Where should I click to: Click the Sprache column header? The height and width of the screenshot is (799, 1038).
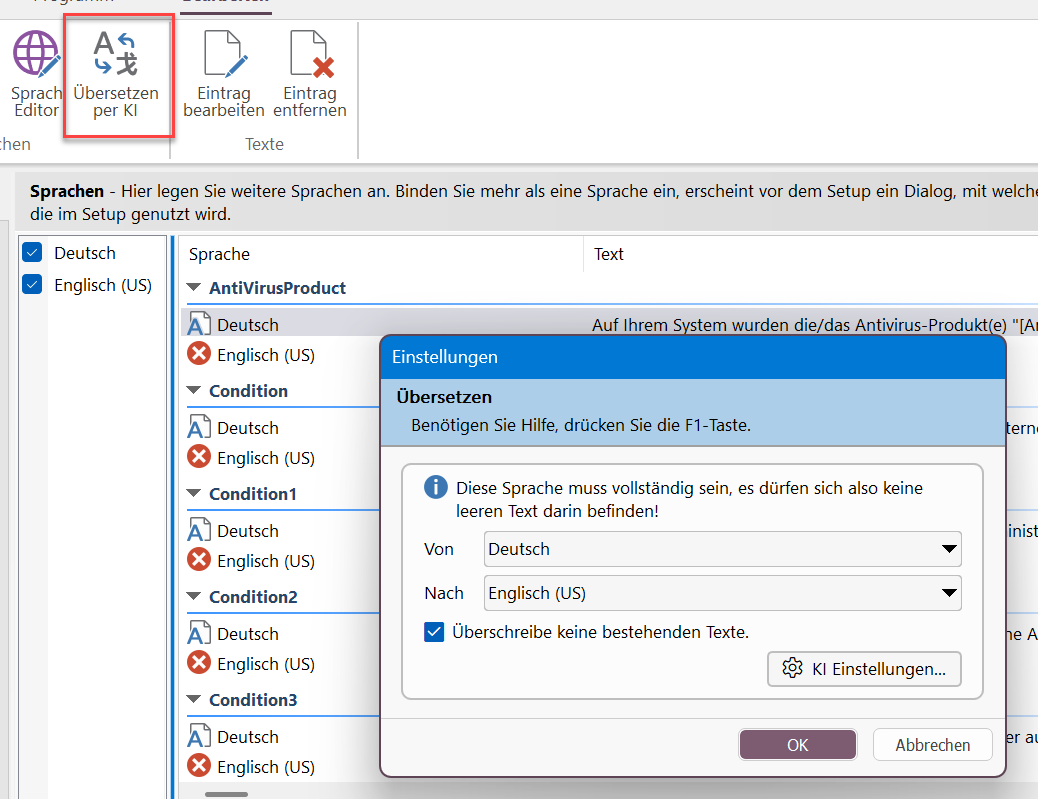[381, 254]
